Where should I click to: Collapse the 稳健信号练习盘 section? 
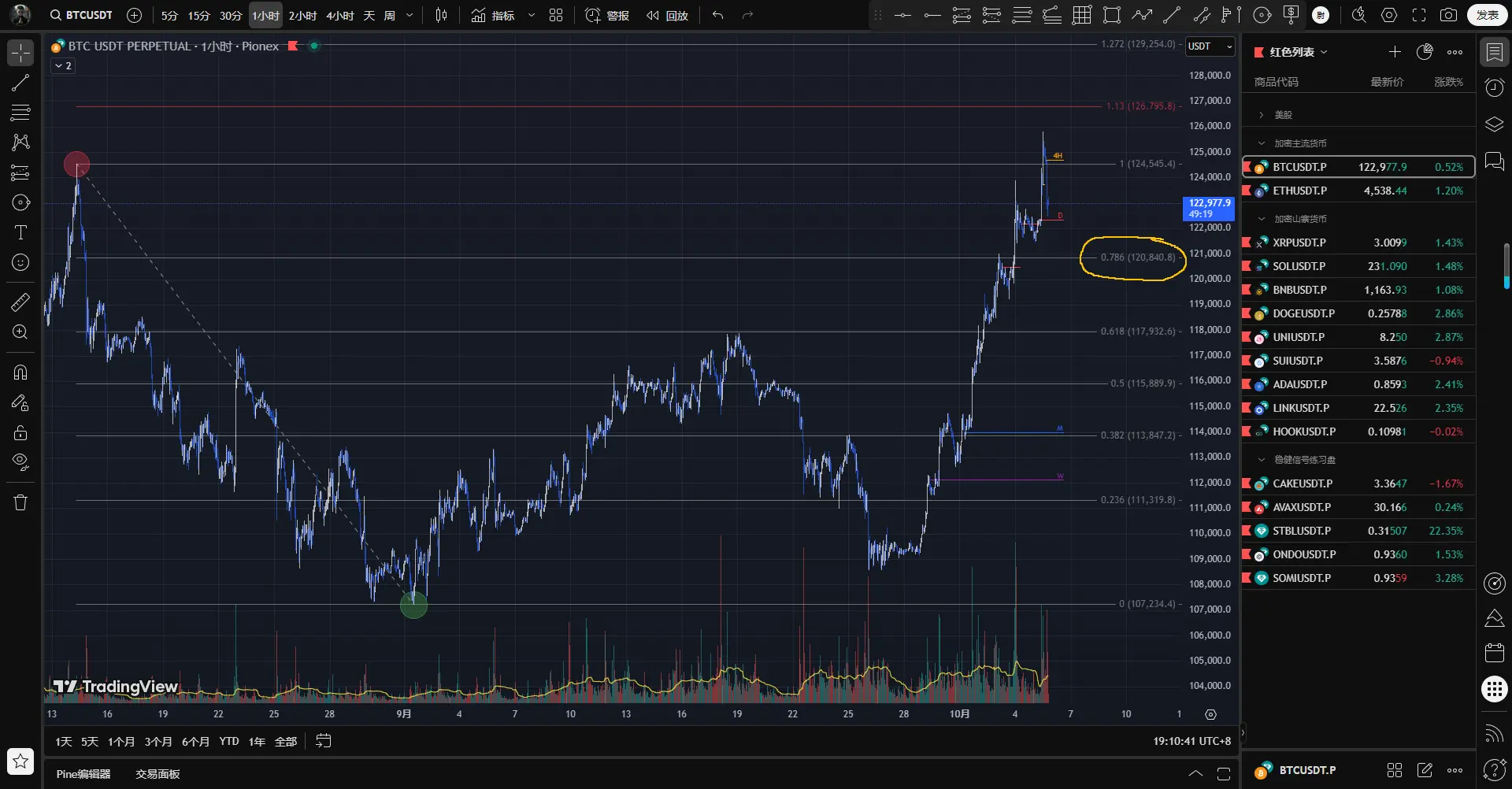point(1261,460)
